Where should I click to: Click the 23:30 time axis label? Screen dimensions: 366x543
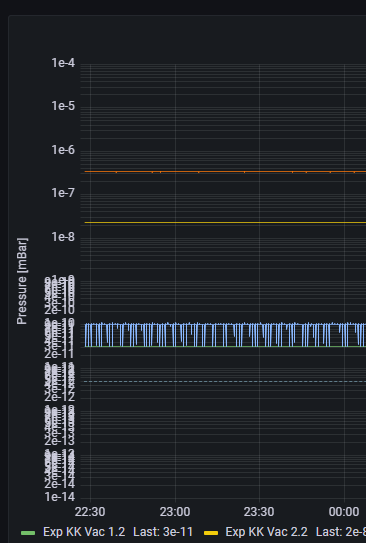point(259,511)
